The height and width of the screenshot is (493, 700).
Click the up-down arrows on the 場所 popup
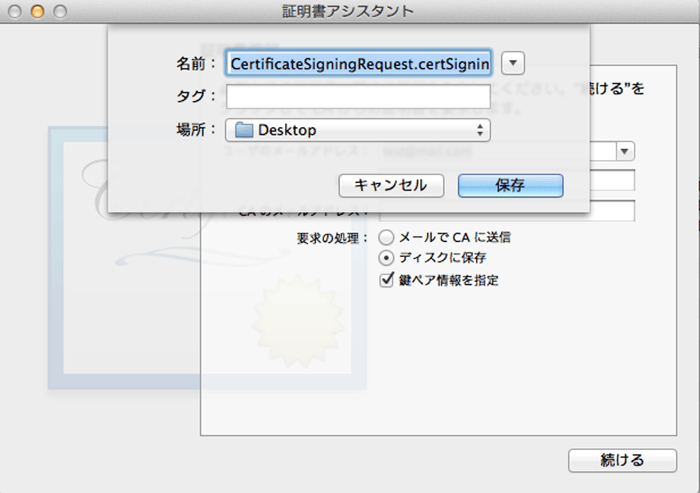pos(480,130)
